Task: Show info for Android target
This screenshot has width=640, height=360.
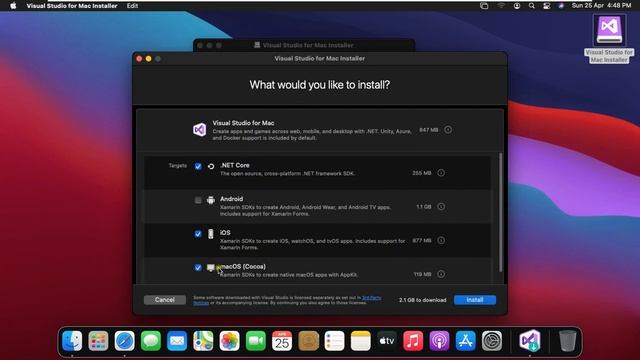Action: click(441, 207)
